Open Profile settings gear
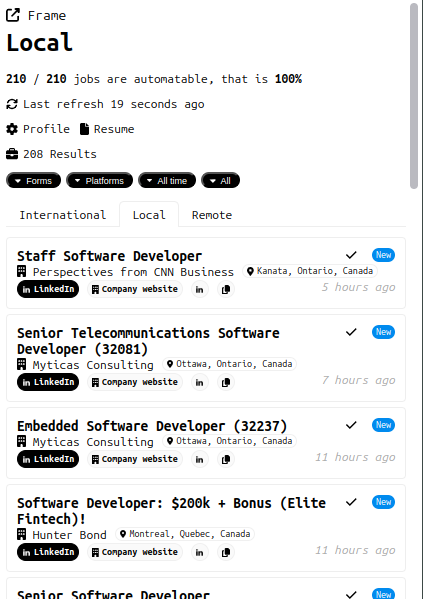This screenshot has width=423, height=599. pyautogui.click(x=12, y=129)
